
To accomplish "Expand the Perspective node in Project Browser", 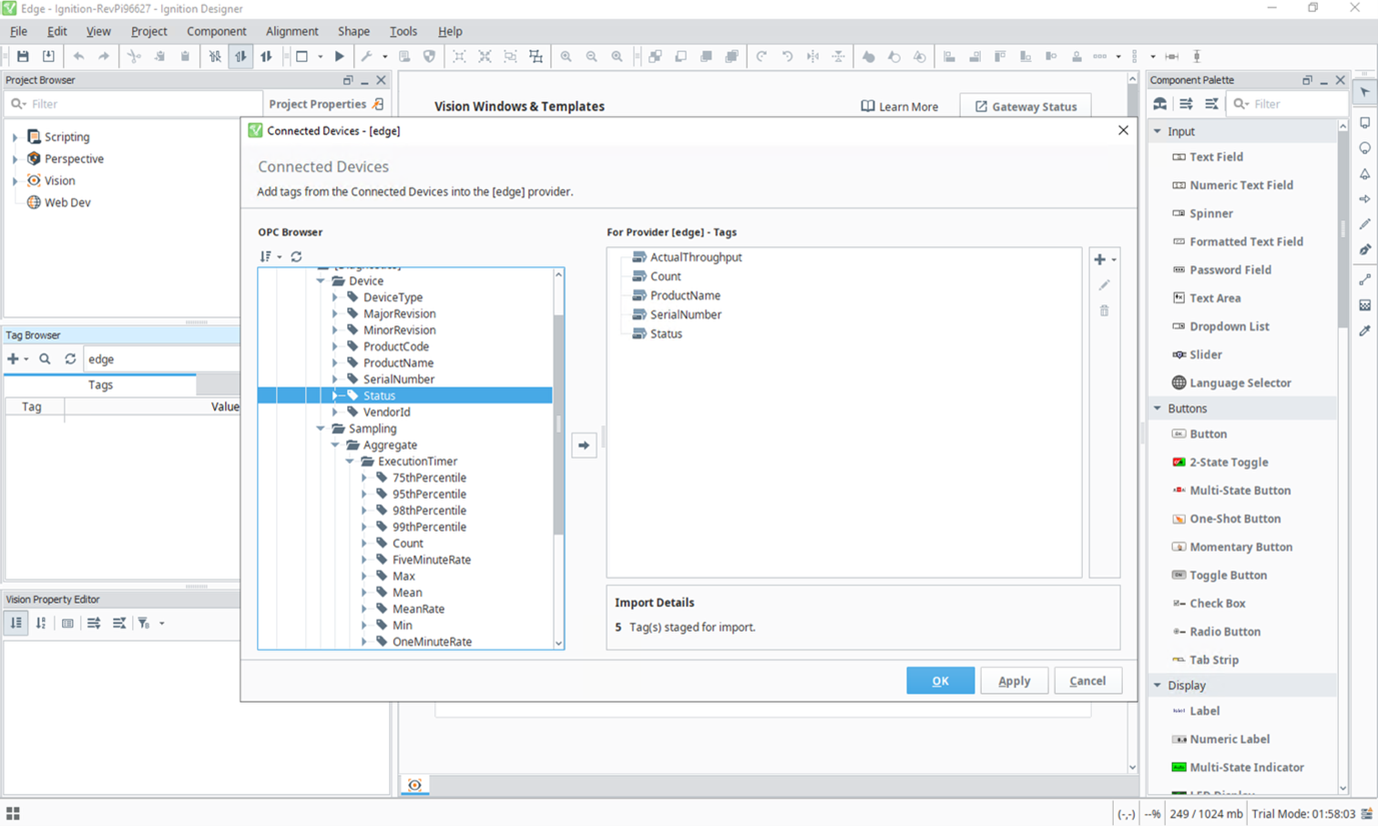I will pyautogui.click(x=15, y=159).
